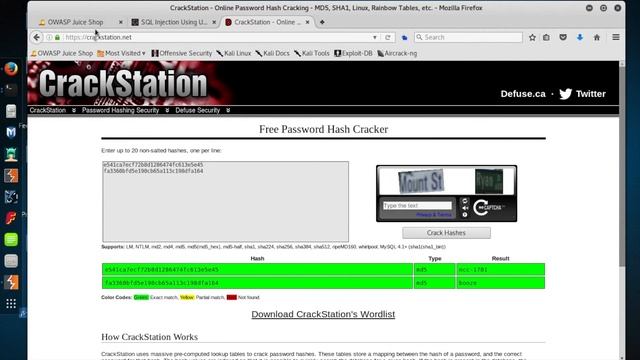Click inside the hash input text area
This screenshot has height=360, width=640.
225,201
